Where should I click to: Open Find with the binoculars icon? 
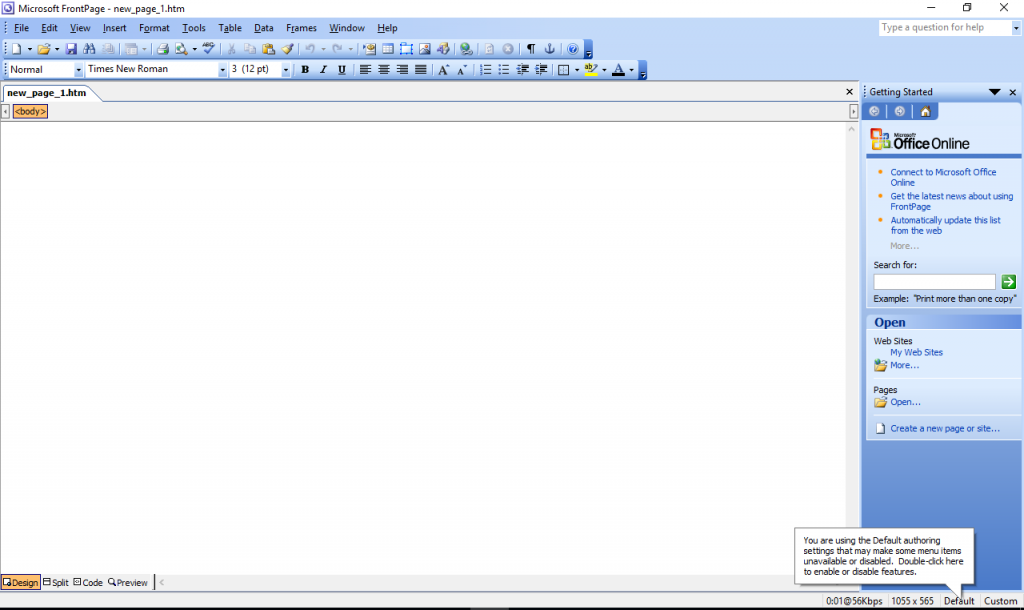pyautogui.click(x=89, y=49)
